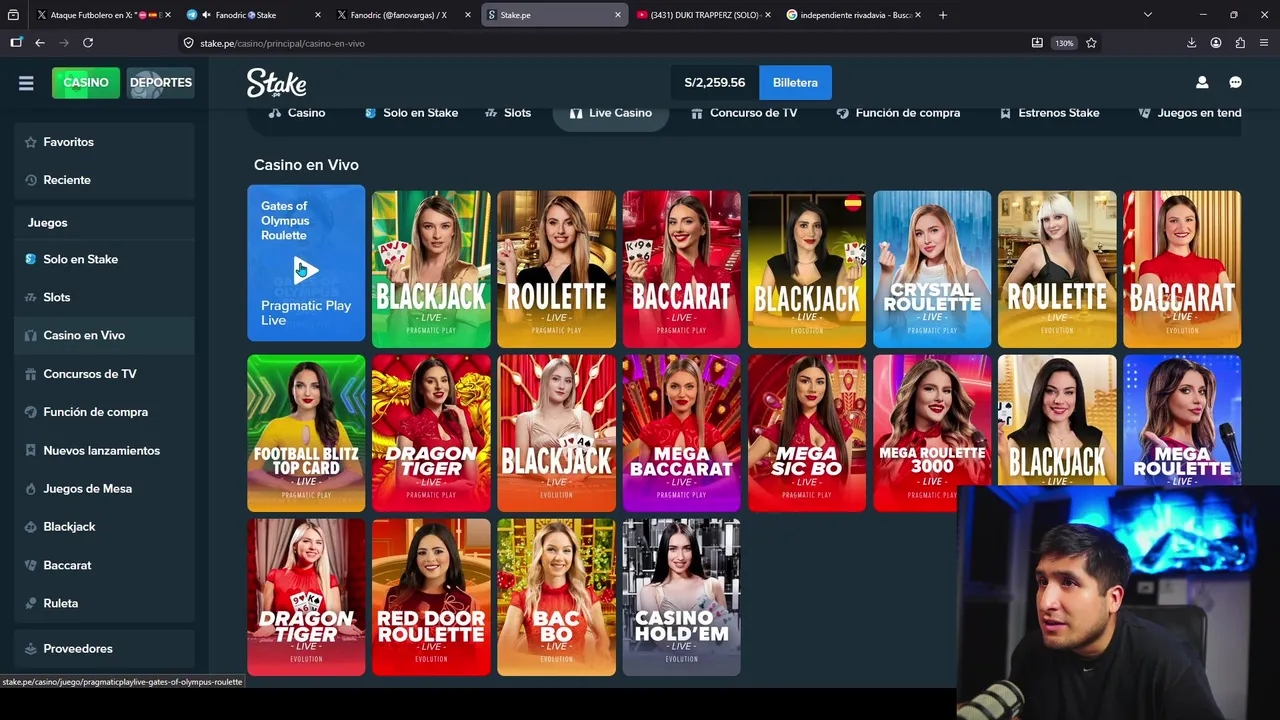
Task: Open the browser downloads icon
Action: click(1191, 43)
